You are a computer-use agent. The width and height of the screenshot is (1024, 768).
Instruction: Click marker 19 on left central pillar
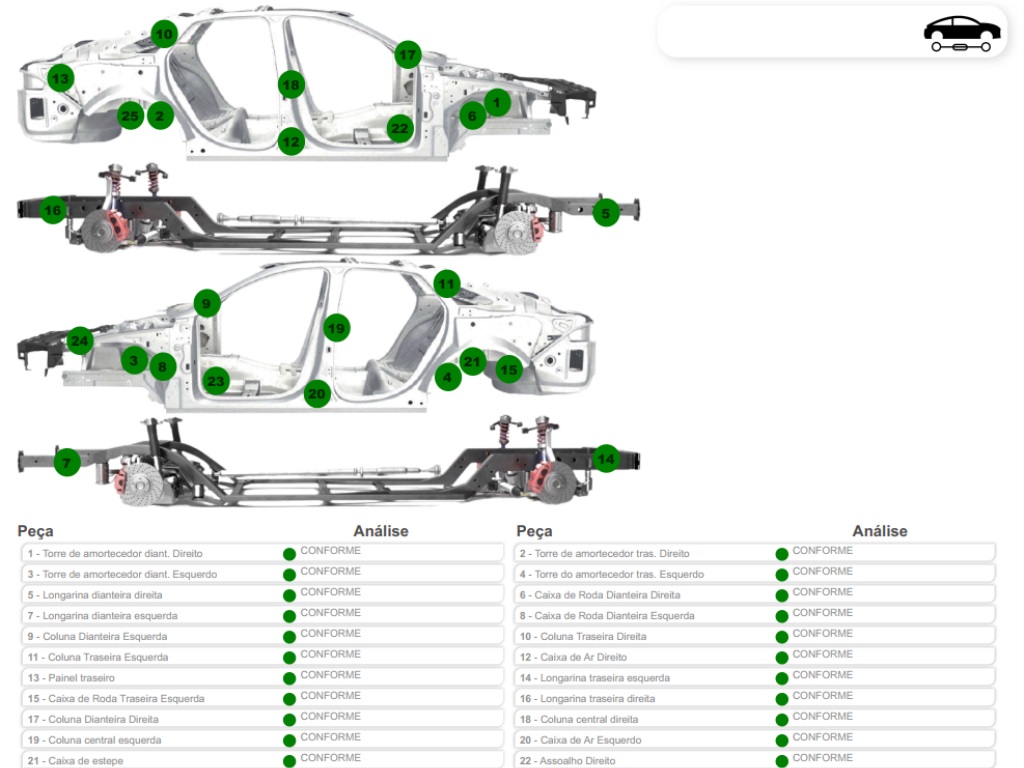[x=336, y=328]
